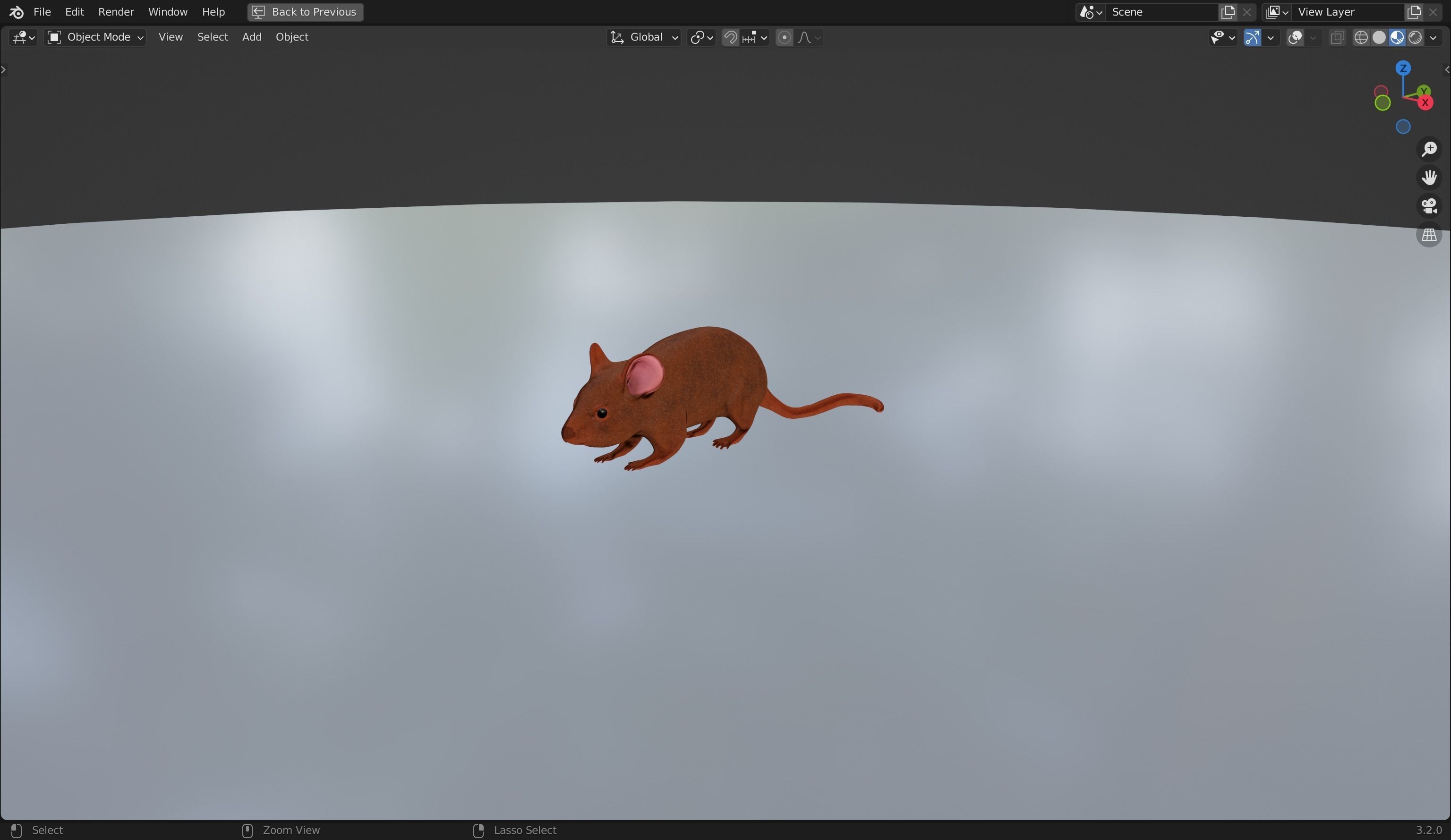The width and height of the screenshot is (1451, 840).
Task: Select the mouse model in viewport
Action: 691,391
